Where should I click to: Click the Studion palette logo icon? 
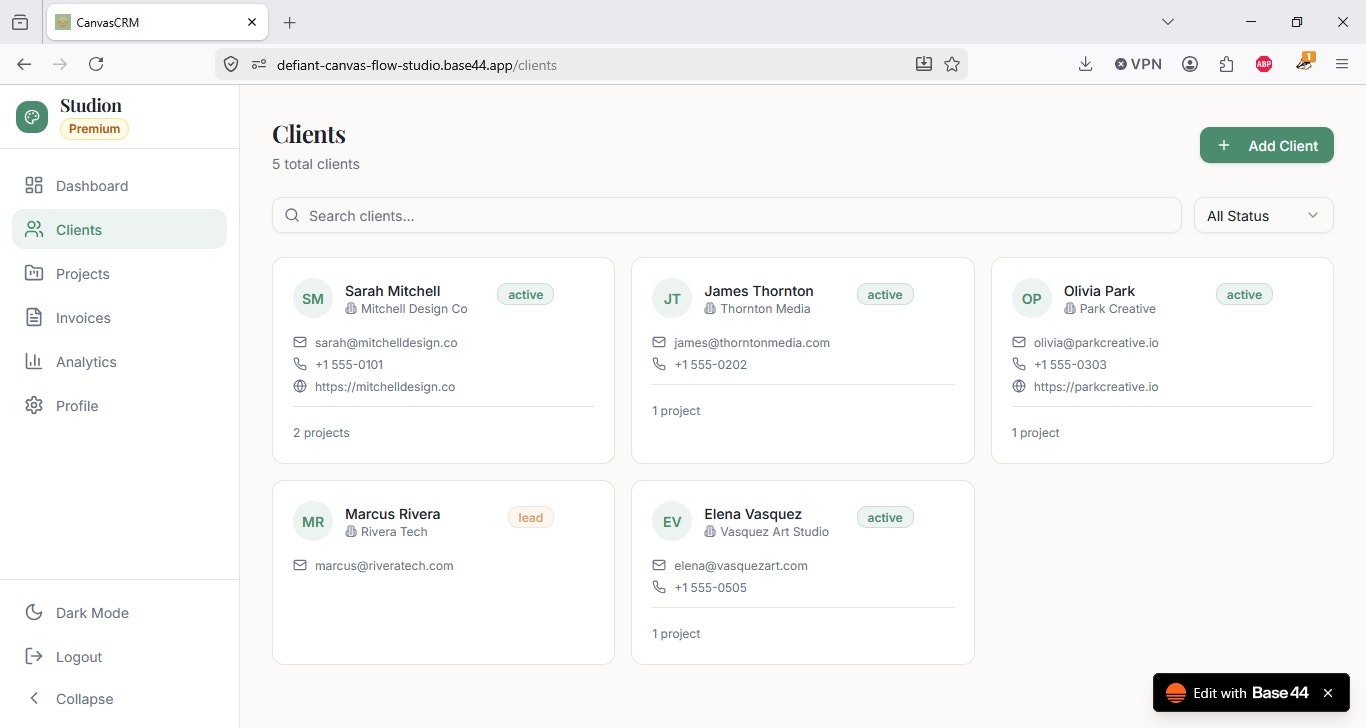[x=32, y=117]
